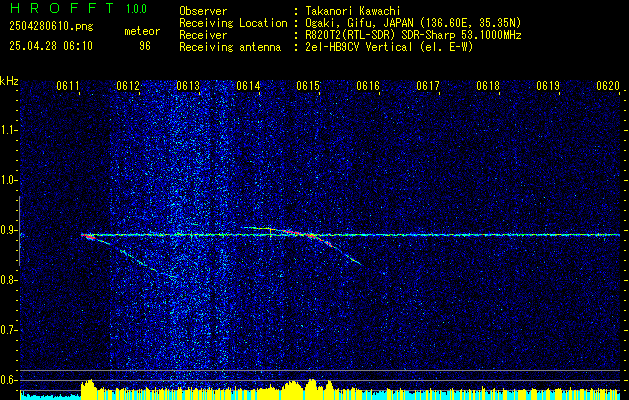Viewport: 629px width, 400px height.
Task: Click the HROFFT title text
Action: (x=62, y=8)
